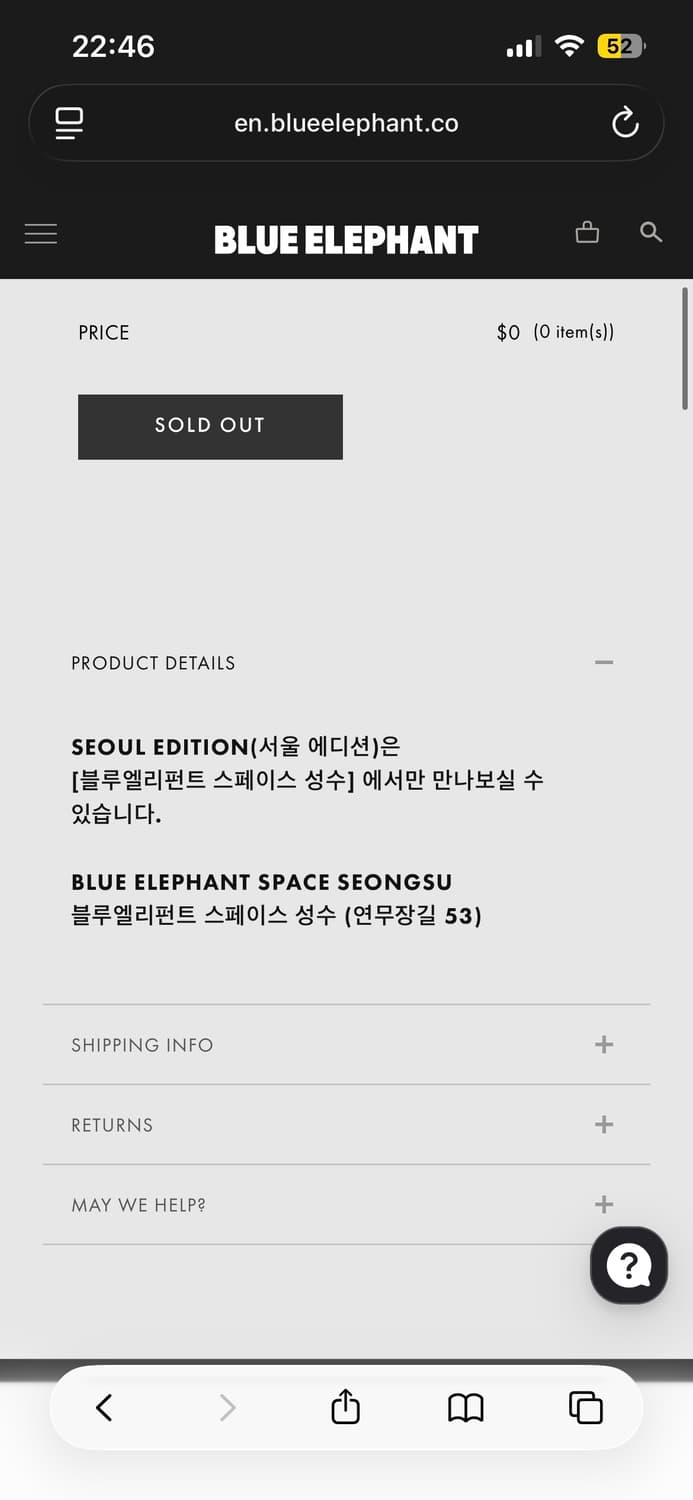
Task: Go back to previous page
Action: (104, 1407)
